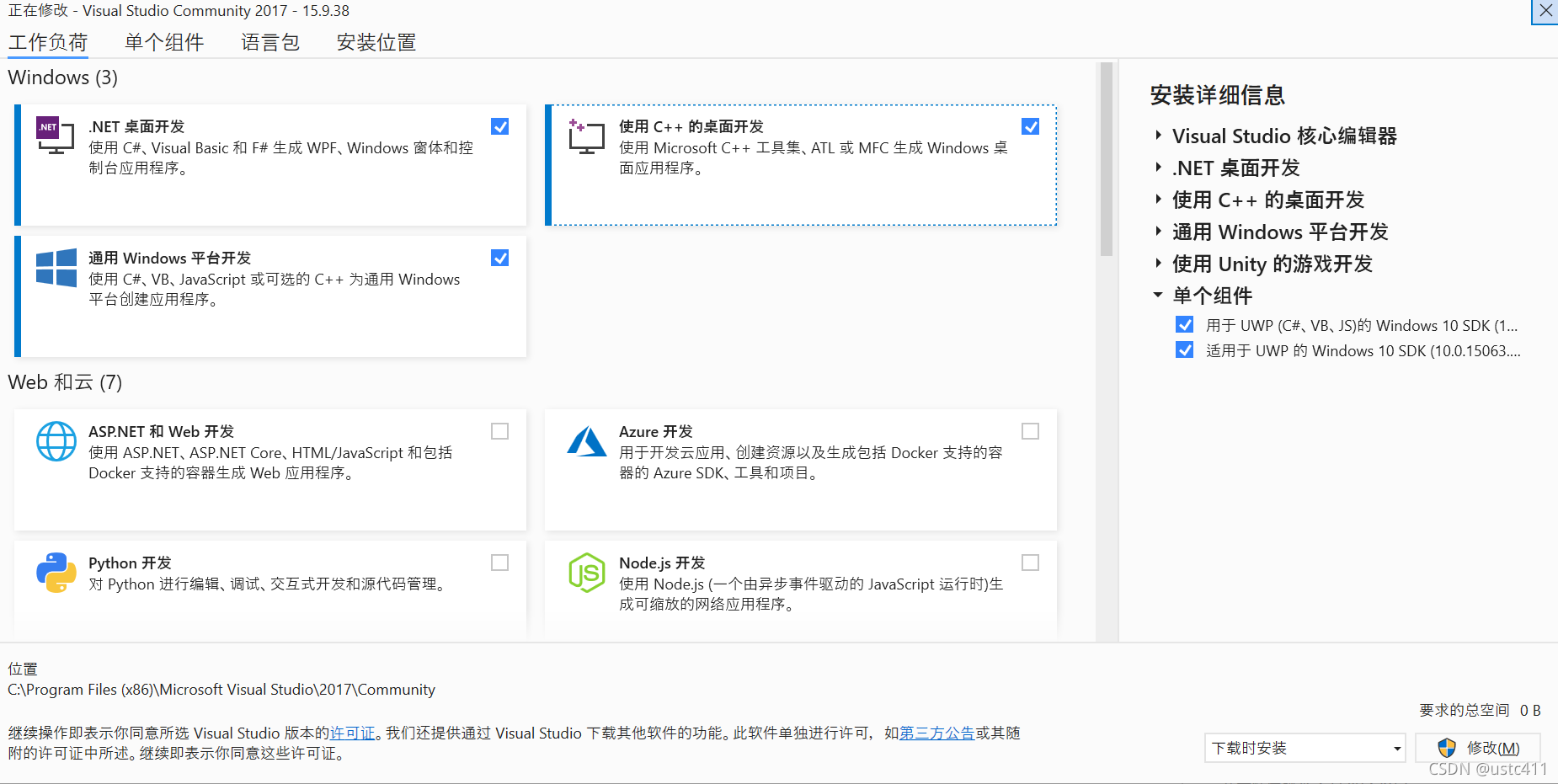Screen dimensions: 1558x784
Task: Open the 下载时安装 dropdown
Action: tap(1305, 748)
